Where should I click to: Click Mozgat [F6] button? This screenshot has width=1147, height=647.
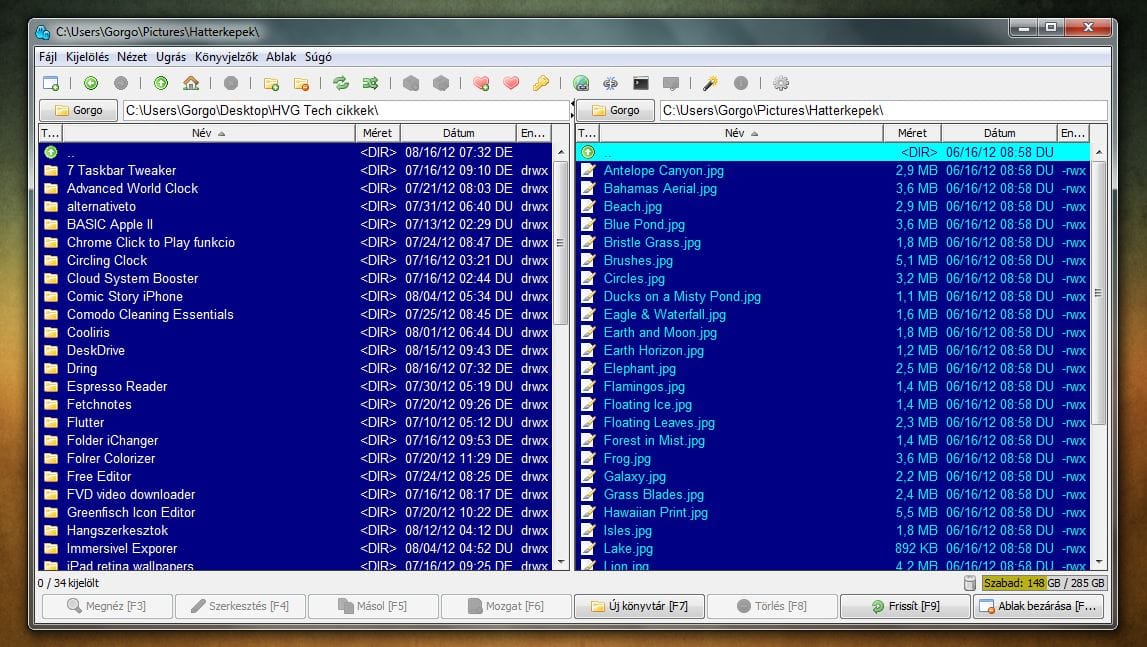pyautogui.click(x=506, y=606)
